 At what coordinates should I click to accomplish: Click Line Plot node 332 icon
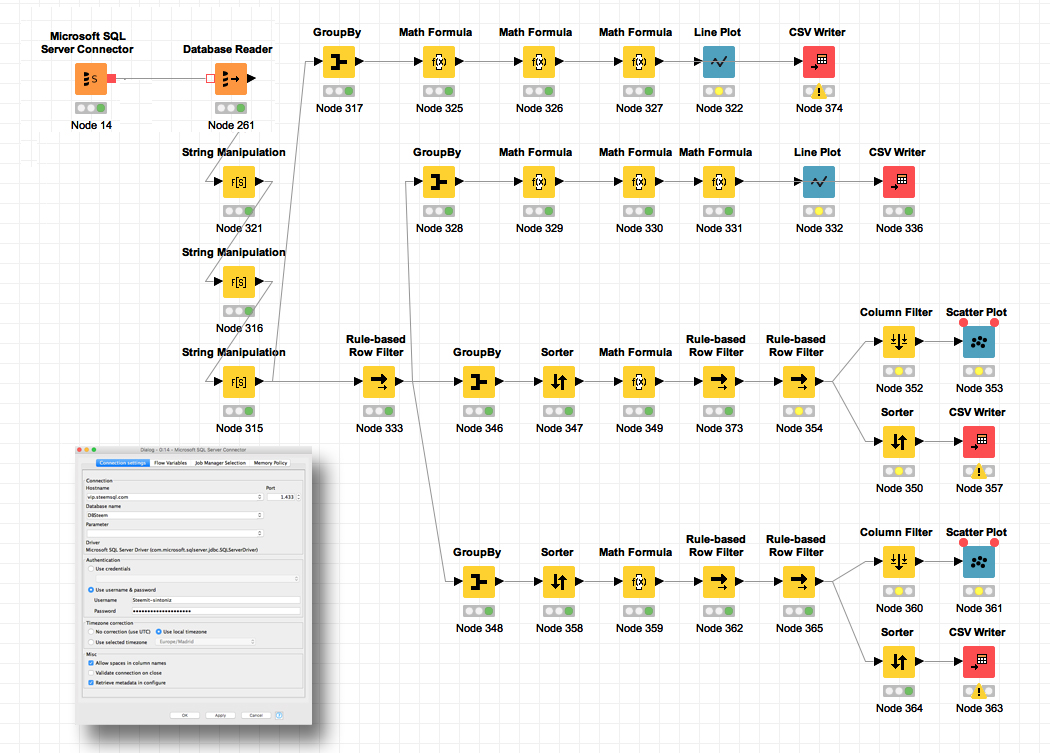pos(818,182)
